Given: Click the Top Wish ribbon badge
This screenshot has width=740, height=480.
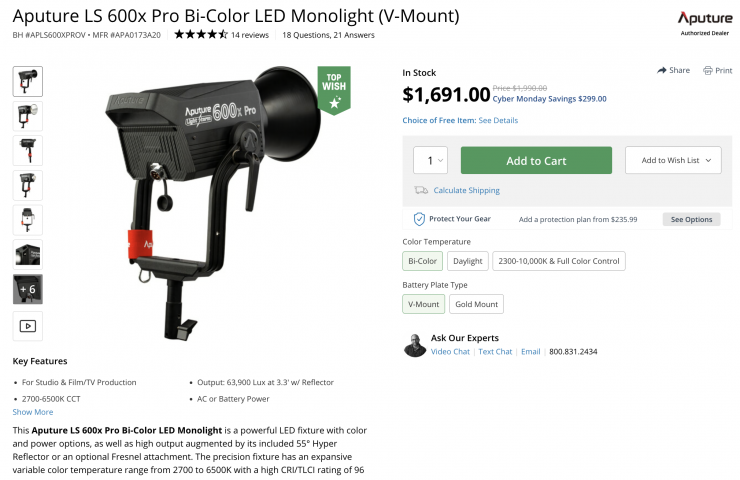Looking at the screenshot, I should 334,89.
